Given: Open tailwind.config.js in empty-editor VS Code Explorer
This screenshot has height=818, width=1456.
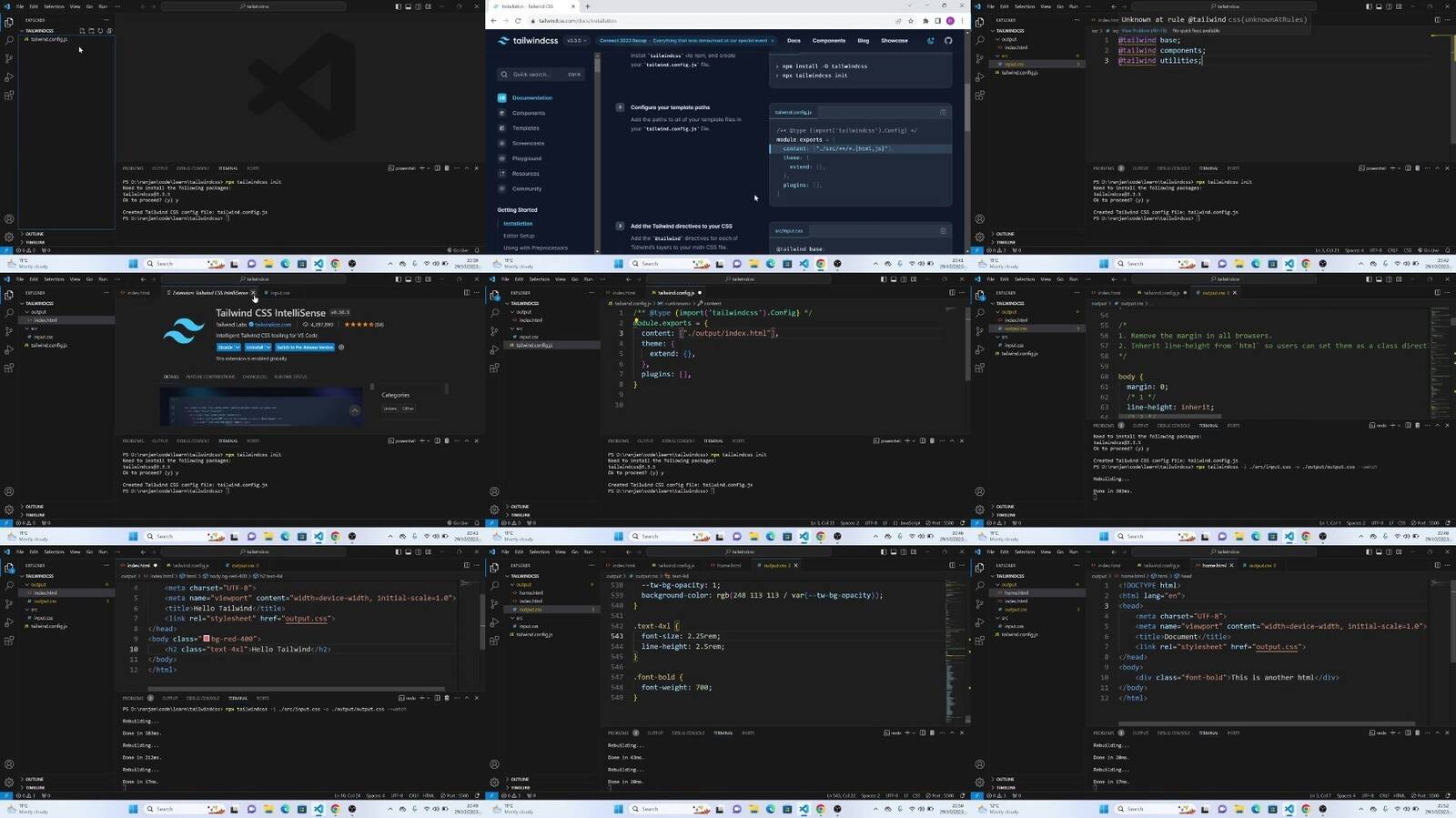Looking at the screenshot, I should tap(48, 39).
